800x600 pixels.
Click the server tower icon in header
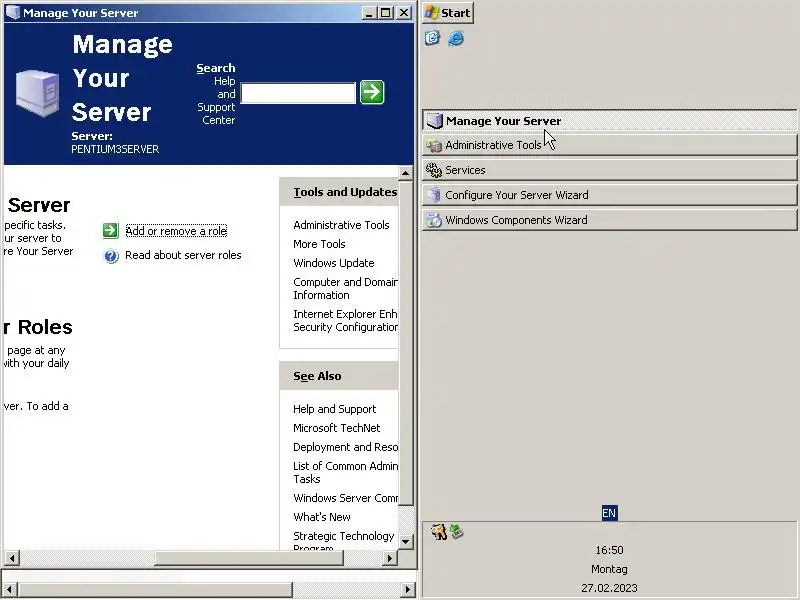pyautogui.click(x=37, y=93)
